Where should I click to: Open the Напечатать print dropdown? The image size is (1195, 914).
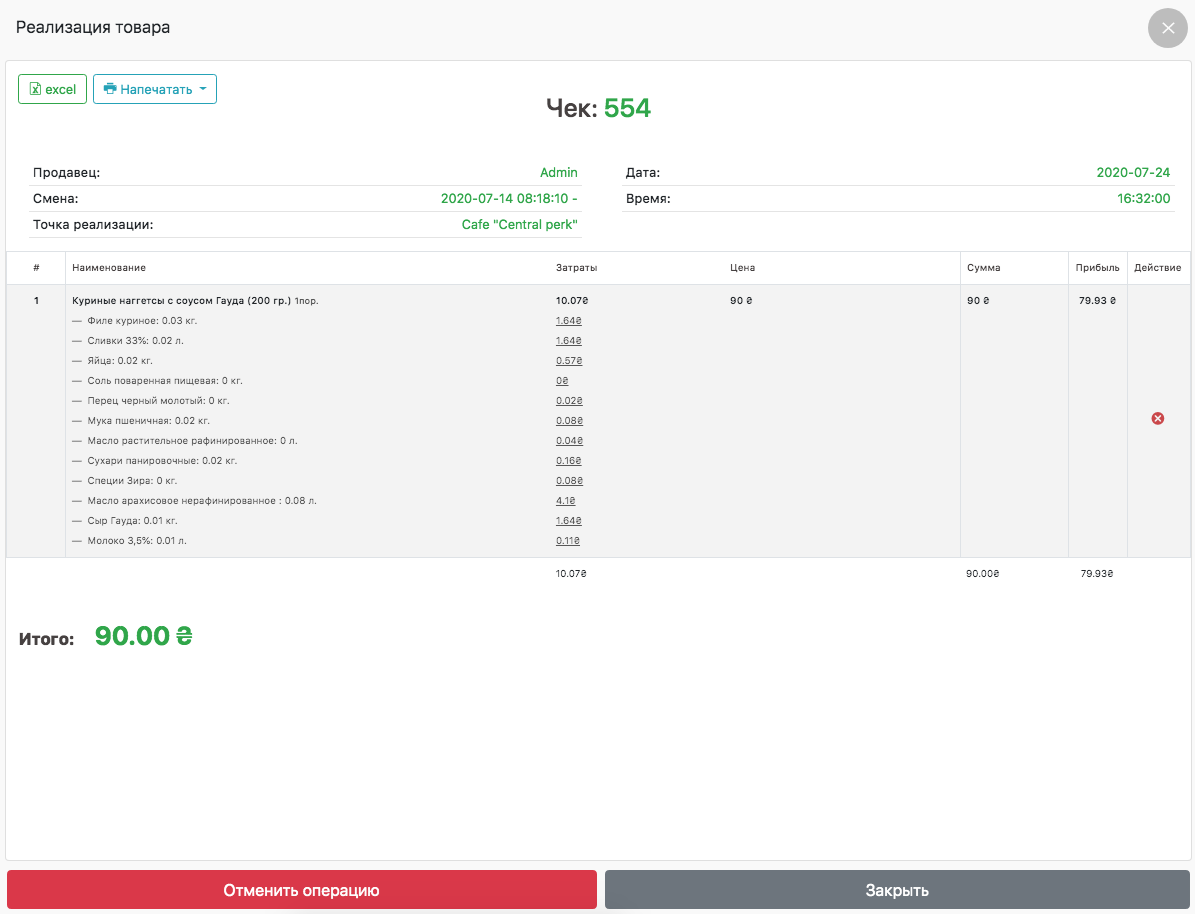pos(155,89)
